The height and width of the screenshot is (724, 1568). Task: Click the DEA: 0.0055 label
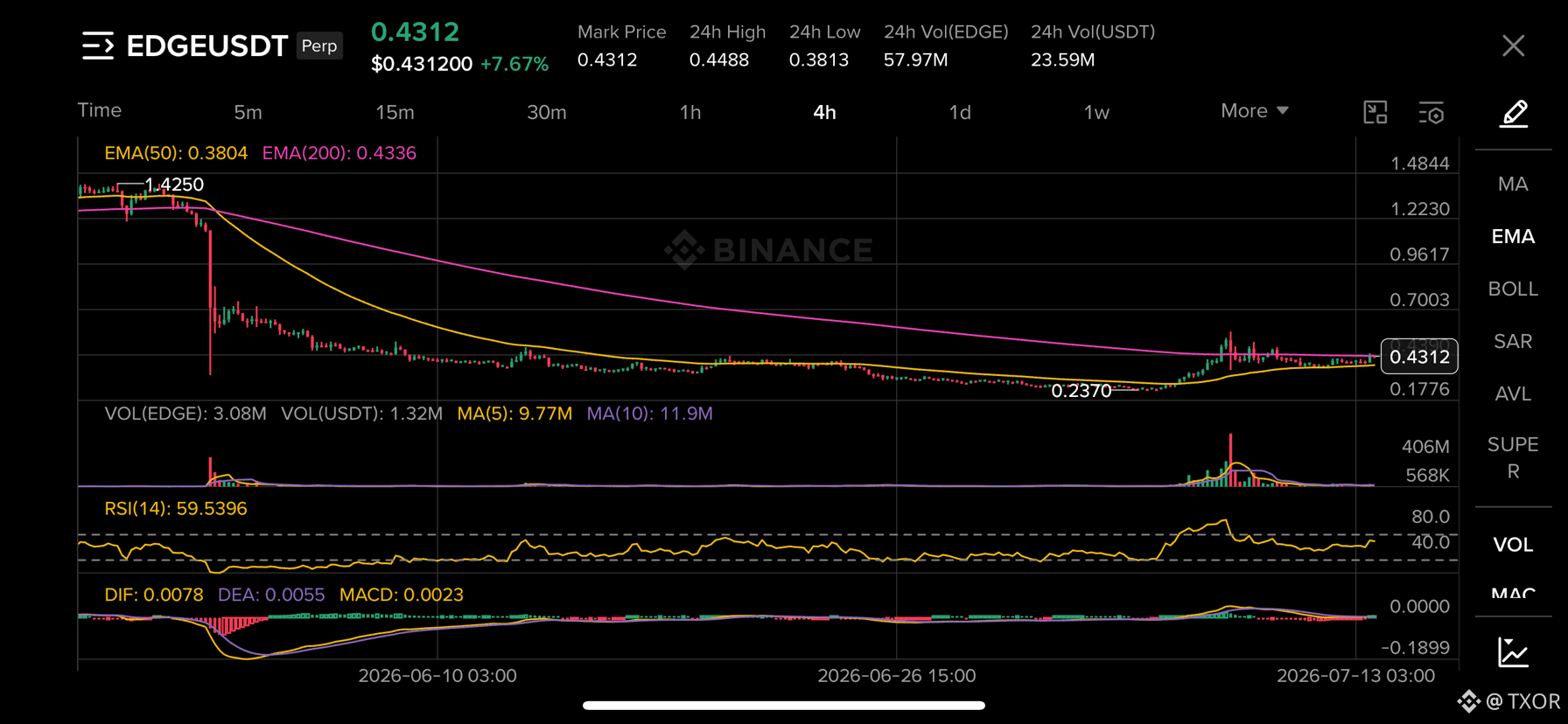271,595
